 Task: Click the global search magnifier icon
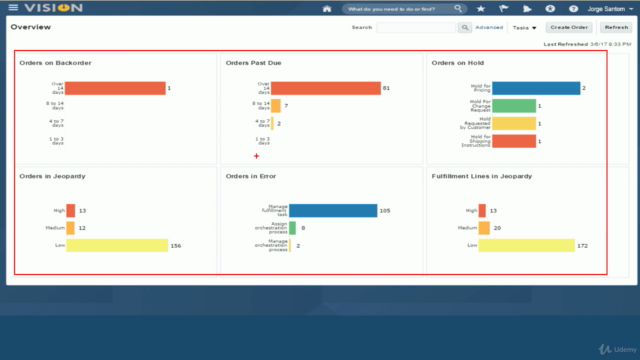(458, 9)
